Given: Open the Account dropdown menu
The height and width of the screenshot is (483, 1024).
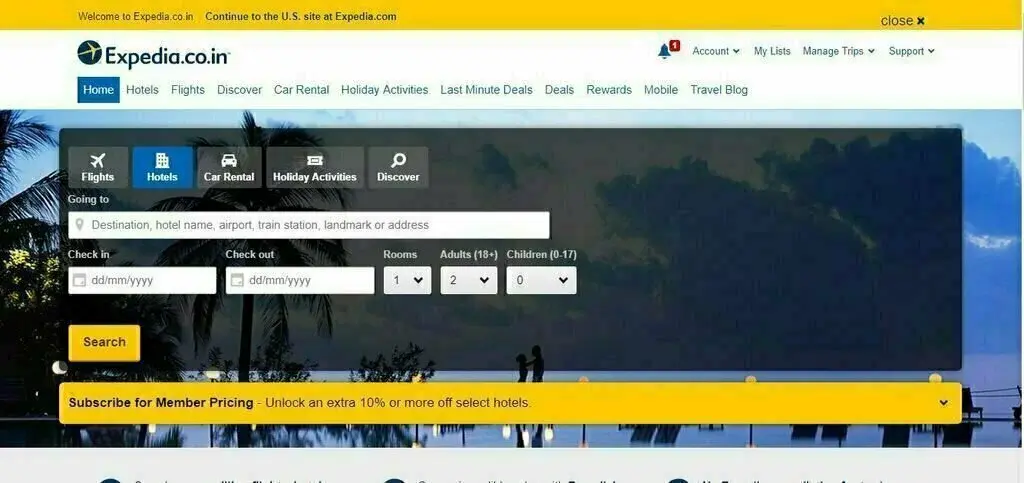Looking at the screenshot, I should click(x=716, y=51).
